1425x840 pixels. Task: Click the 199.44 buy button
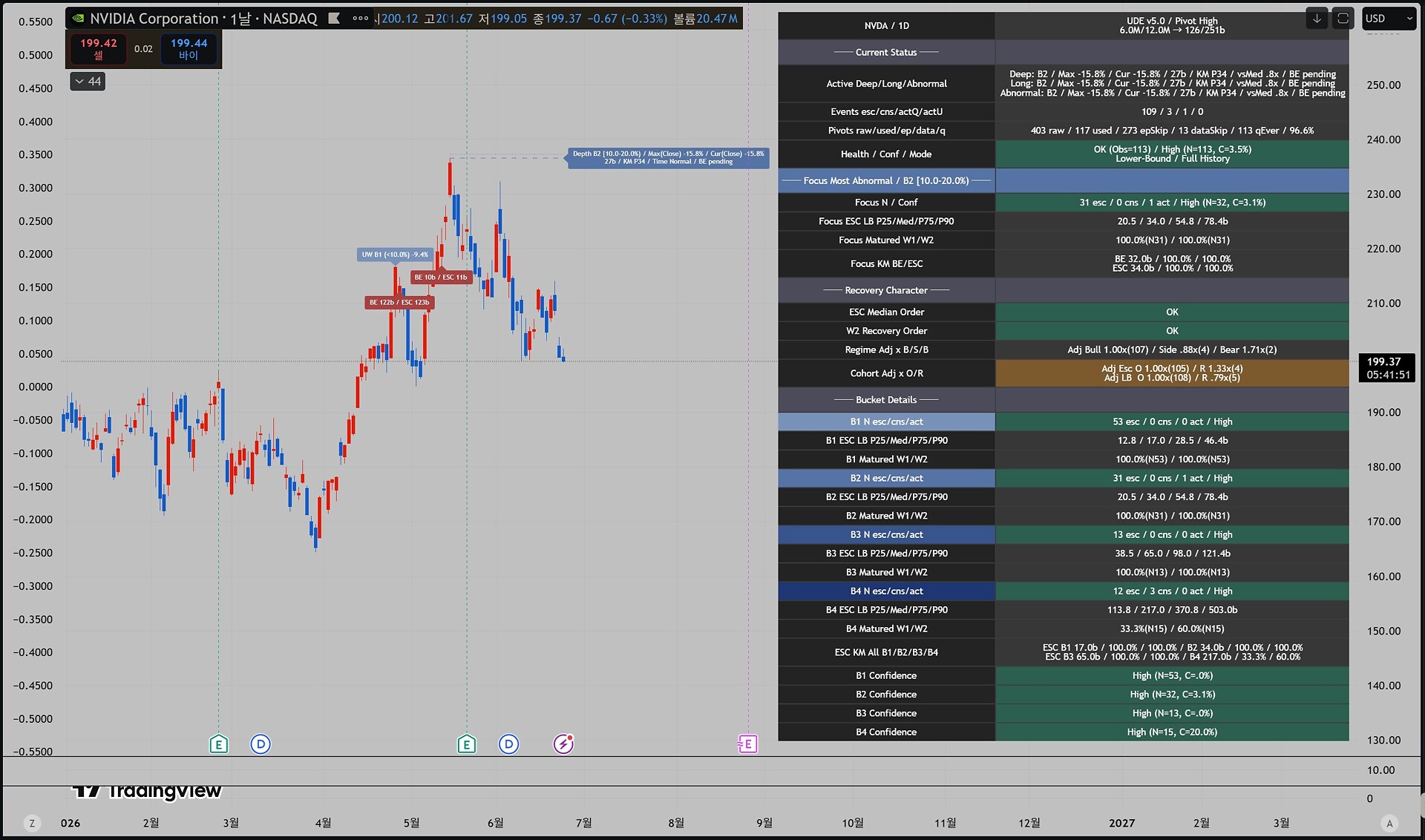coord(189,48)
